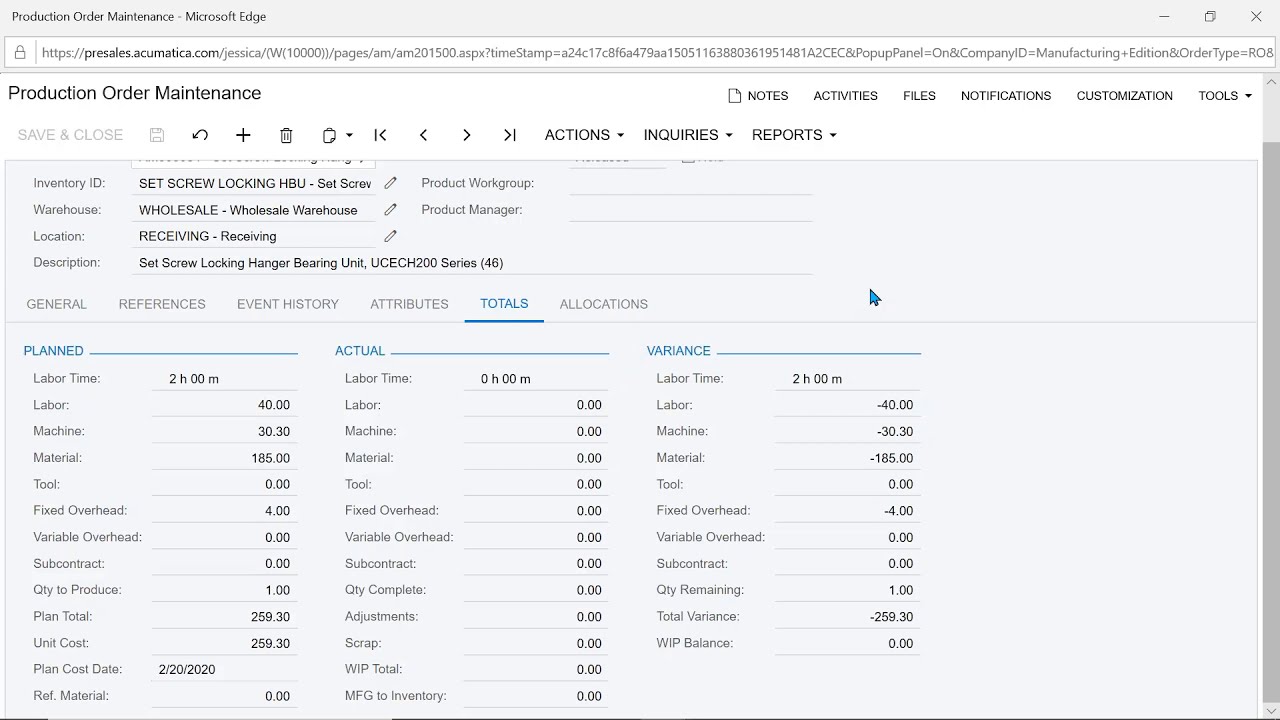
Task: Click Total Variance value -259.30
Action: pos(848,617)
